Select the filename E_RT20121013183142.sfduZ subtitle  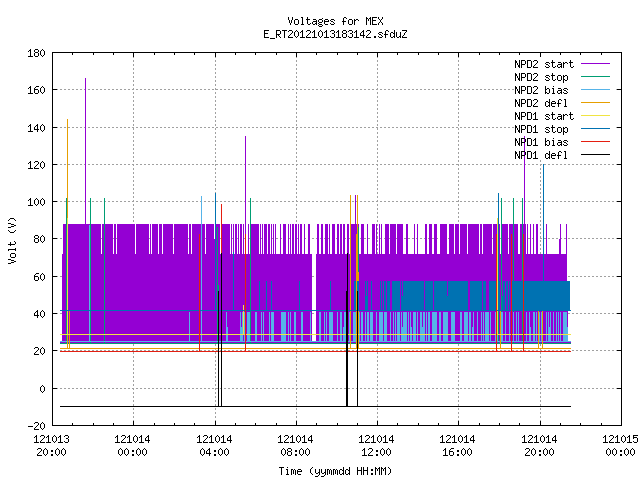point(335,34)
